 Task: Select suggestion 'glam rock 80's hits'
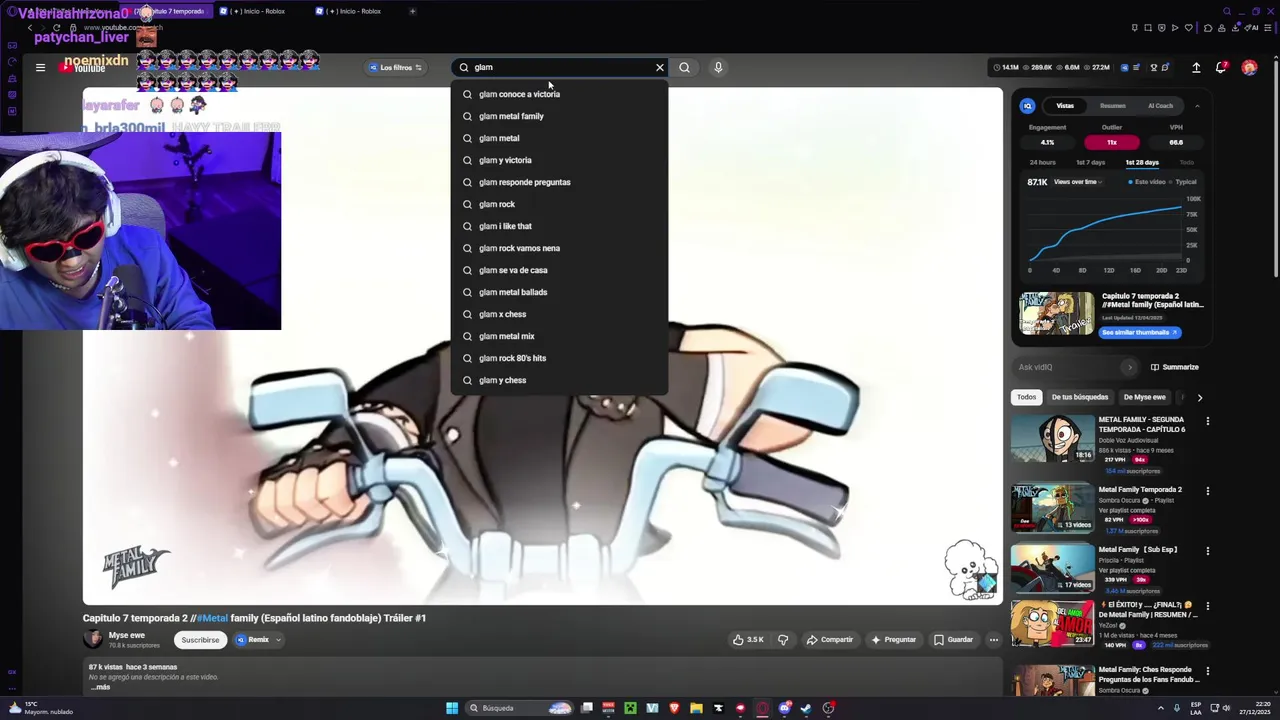coord(559,358)
